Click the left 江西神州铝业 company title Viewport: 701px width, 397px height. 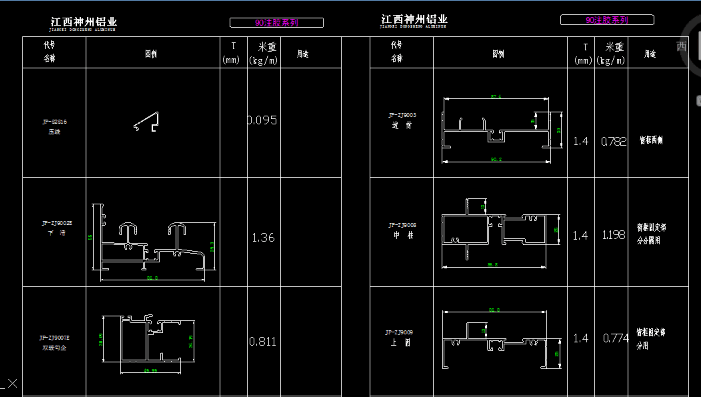pyautogui.click(x=83, y=24)
